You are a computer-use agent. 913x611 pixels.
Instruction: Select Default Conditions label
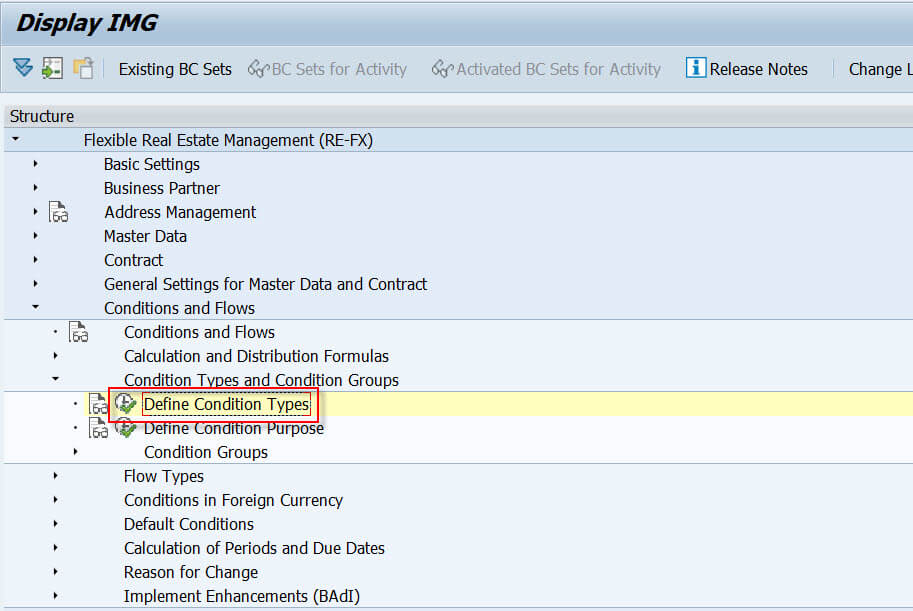click(x=189, y=524)
